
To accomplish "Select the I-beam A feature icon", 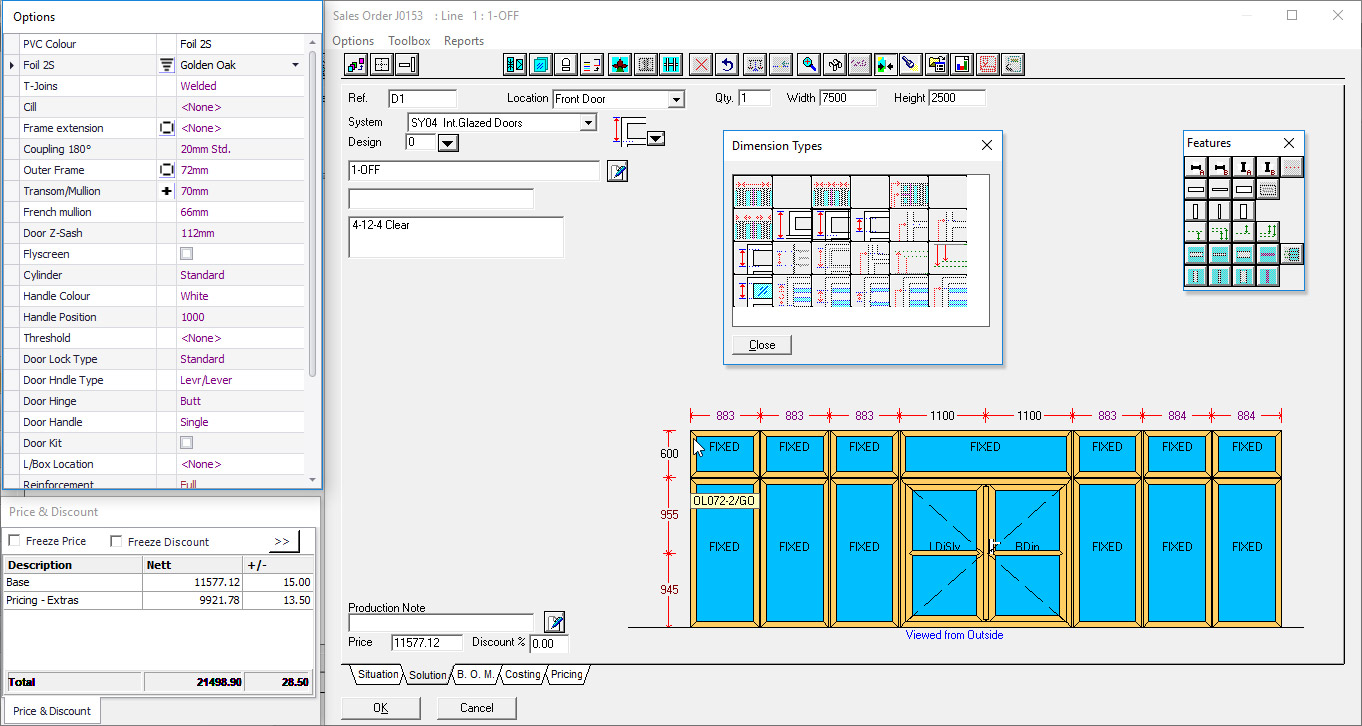I will (x=1243, y=168).
